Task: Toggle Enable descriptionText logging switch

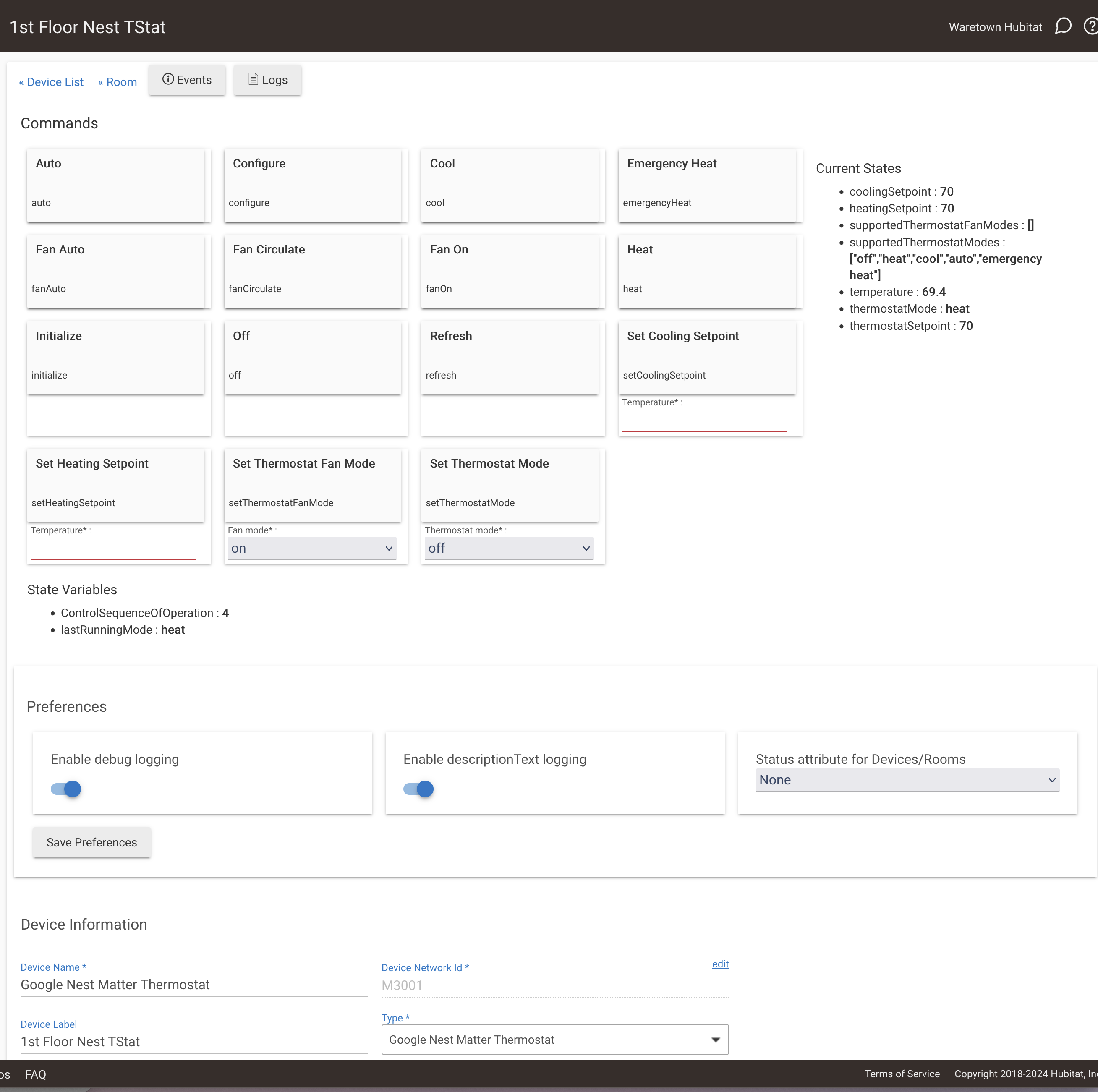Action: click(418, 789)
